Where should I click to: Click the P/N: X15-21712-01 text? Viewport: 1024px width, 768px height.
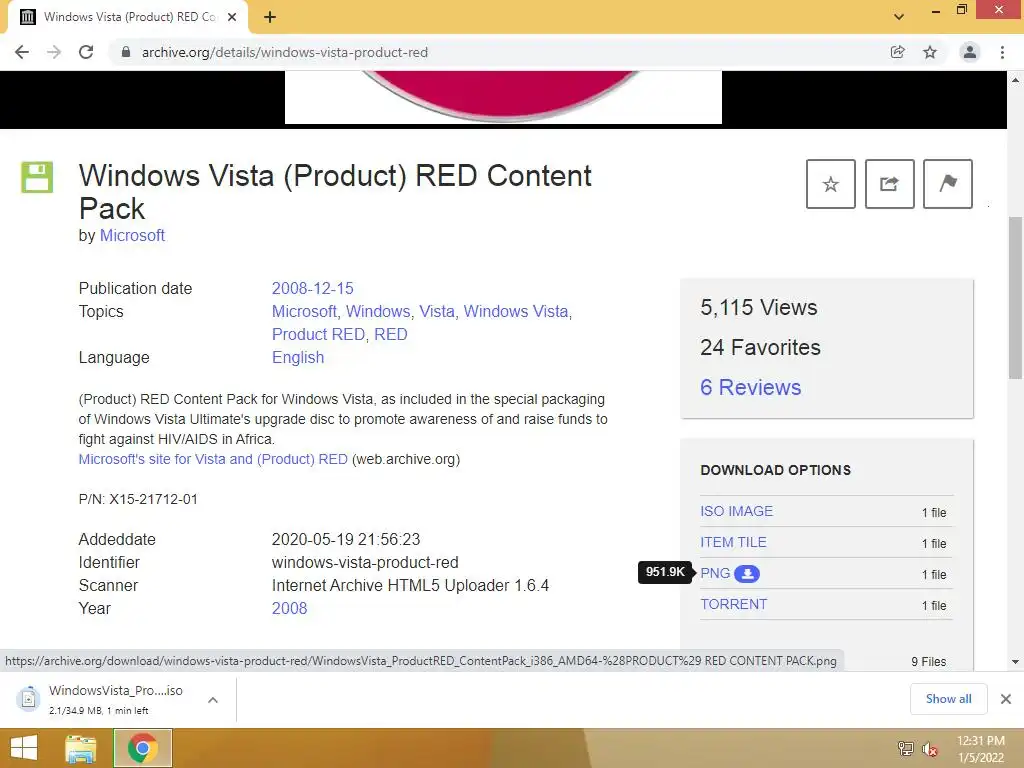coord(138,499)
